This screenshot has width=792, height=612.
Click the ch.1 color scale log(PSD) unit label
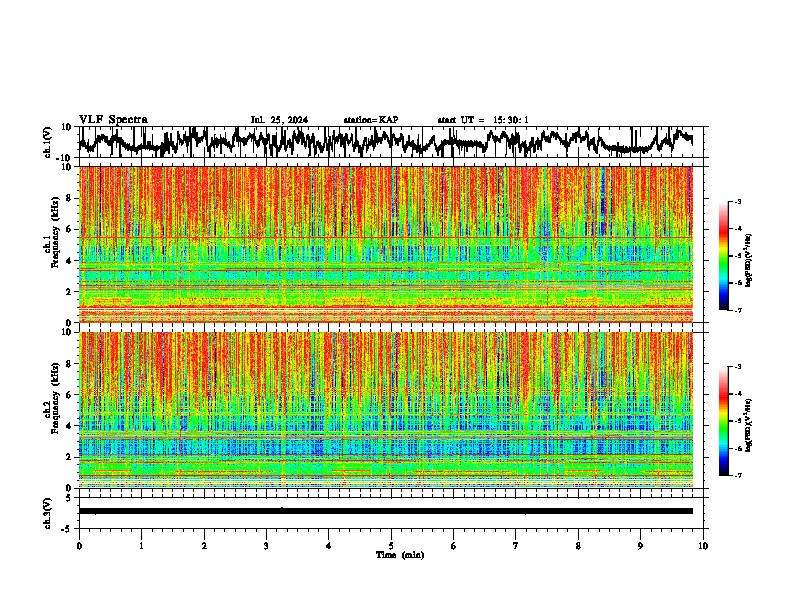click(x=749, y=261)
